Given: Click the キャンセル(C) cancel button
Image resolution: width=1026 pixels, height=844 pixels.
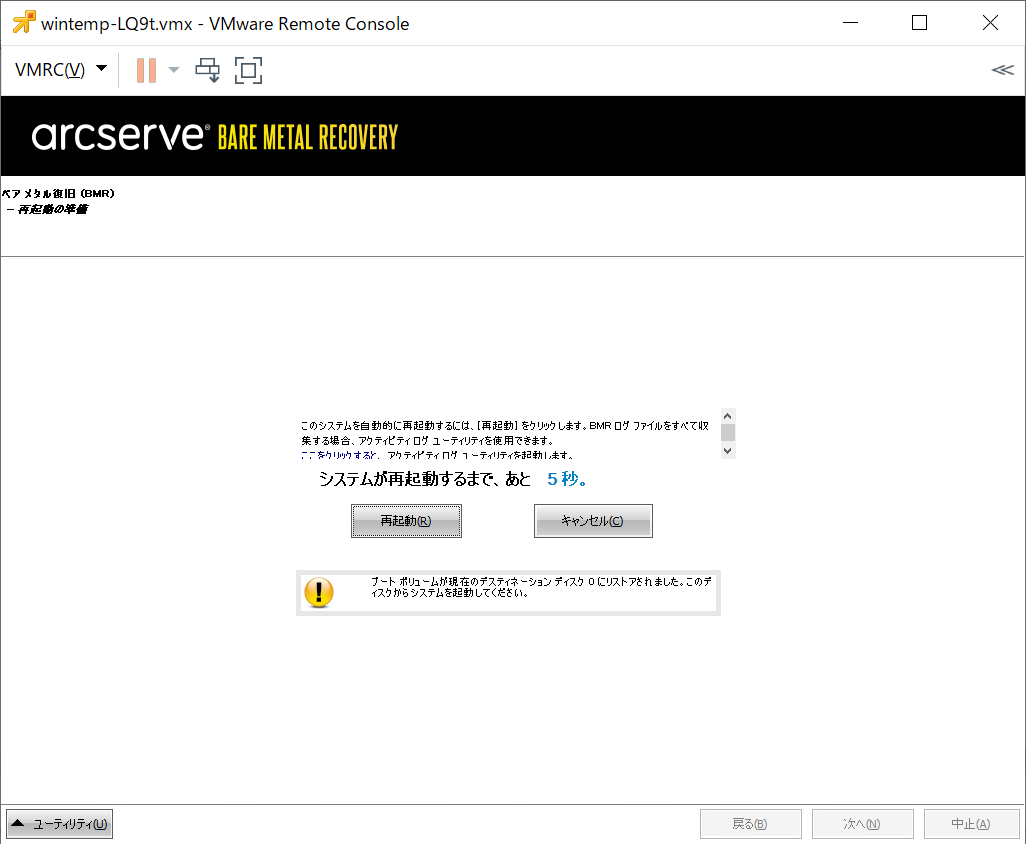Looking at the screenshot, I should (x=593, y=521).
